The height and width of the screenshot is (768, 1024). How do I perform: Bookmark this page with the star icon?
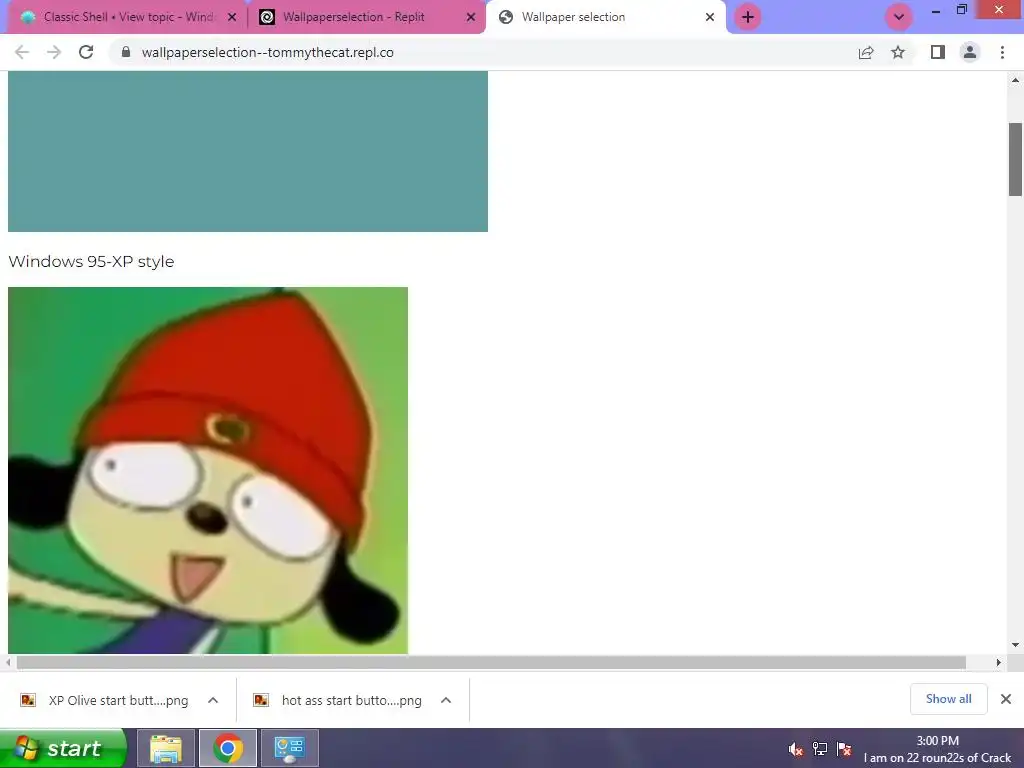point(898,52)
